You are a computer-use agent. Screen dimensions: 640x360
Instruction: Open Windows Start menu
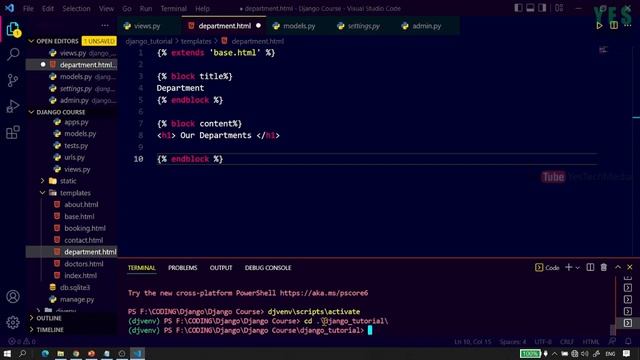(x=7, y=353)
